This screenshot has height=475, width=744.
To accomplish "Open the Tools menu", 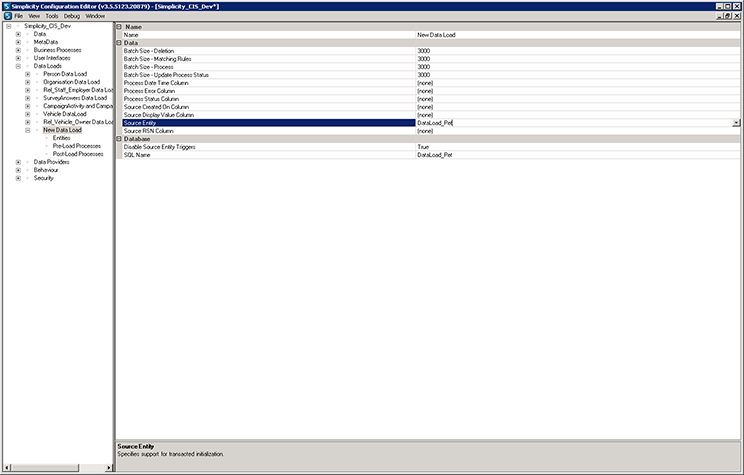I will [52, 16].
